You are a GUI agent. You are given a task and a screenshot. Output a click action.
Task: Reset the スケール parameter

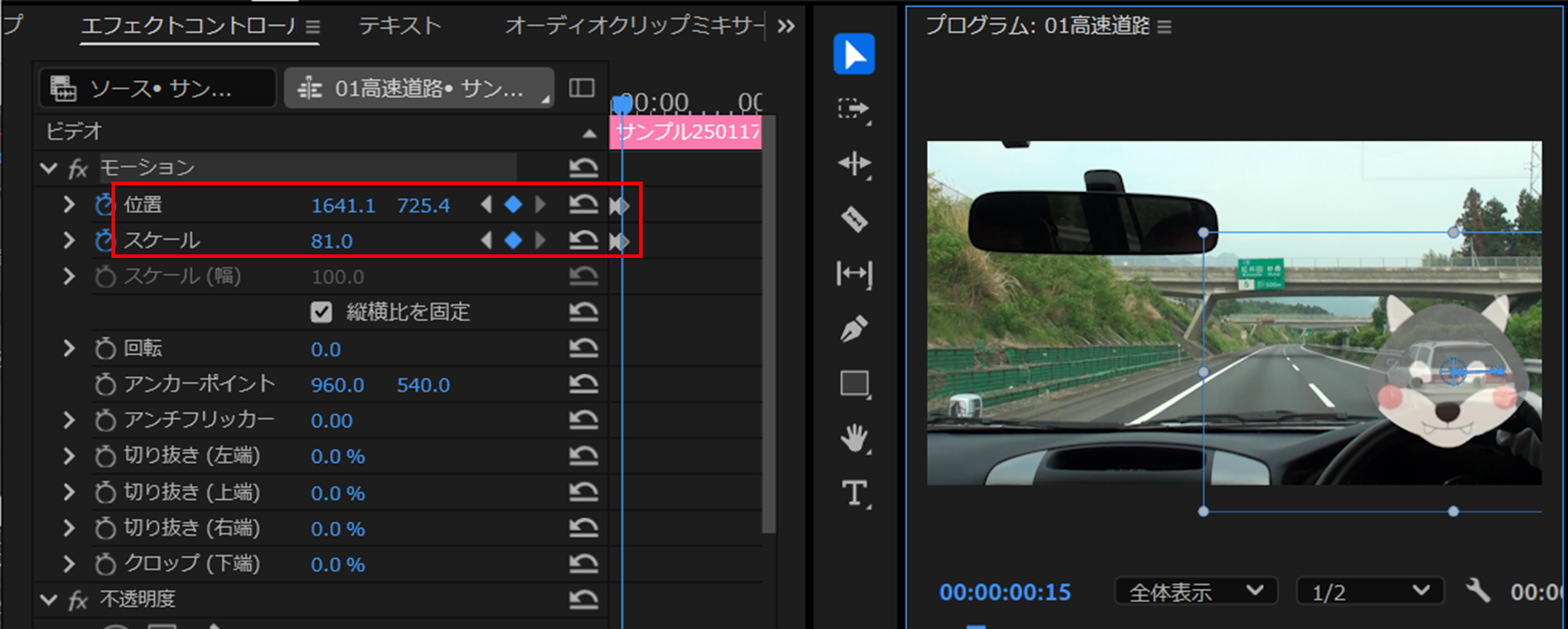tap(583, 240)
